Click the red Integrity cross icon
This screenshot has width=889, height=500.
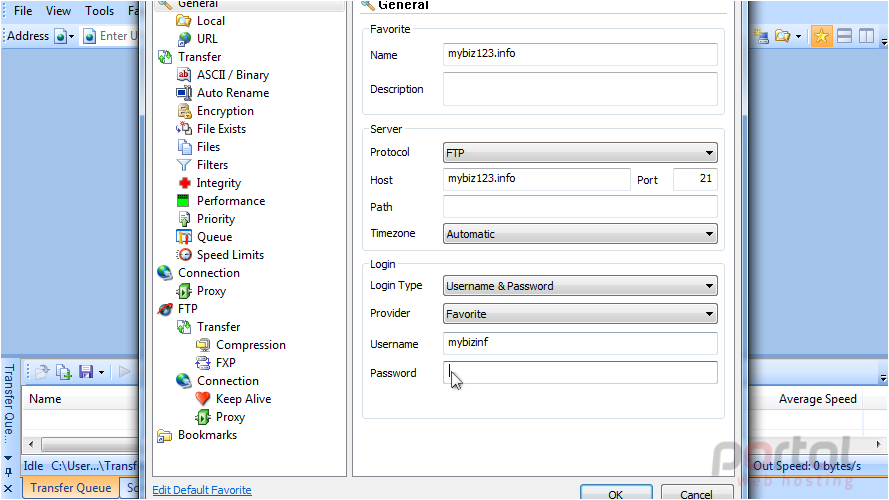pyautogui.click(x=184, y=183)
